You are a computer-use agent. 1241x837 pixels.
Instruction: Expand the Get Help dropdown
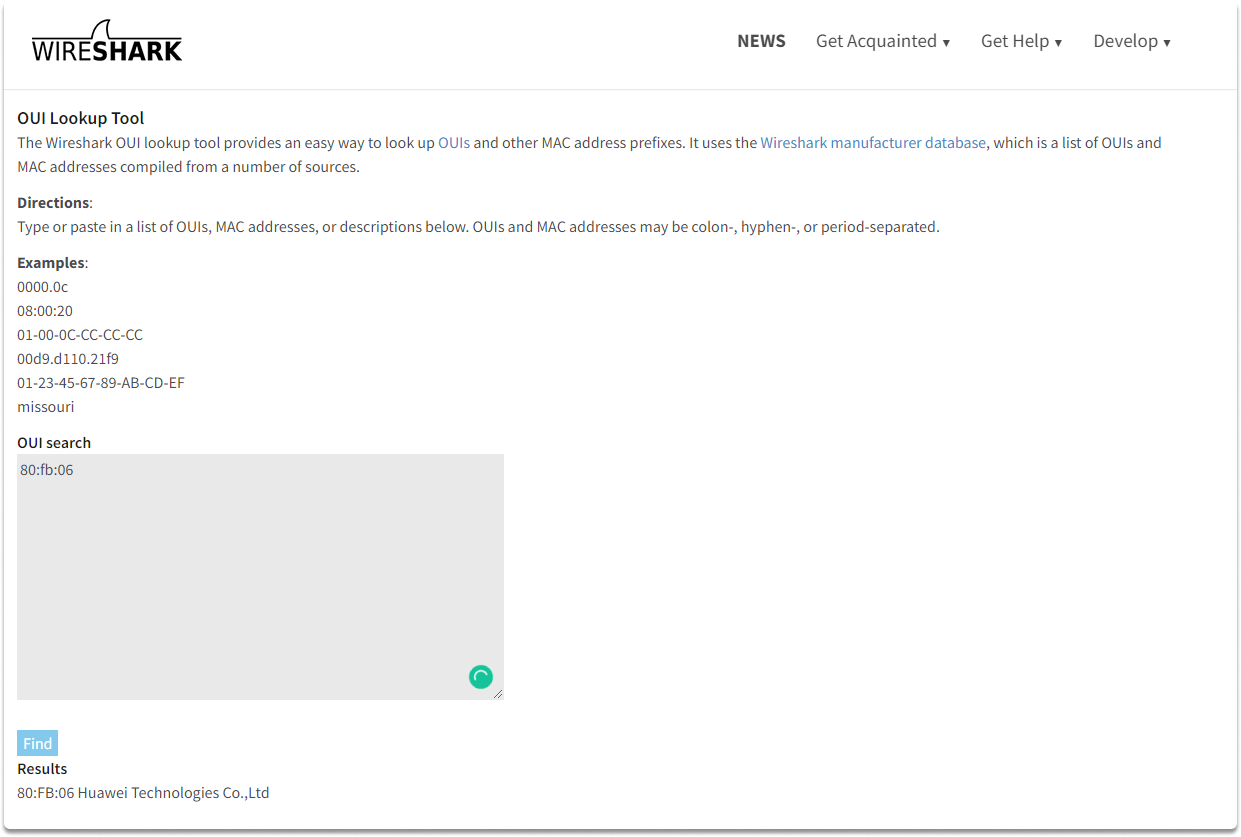1021,41
